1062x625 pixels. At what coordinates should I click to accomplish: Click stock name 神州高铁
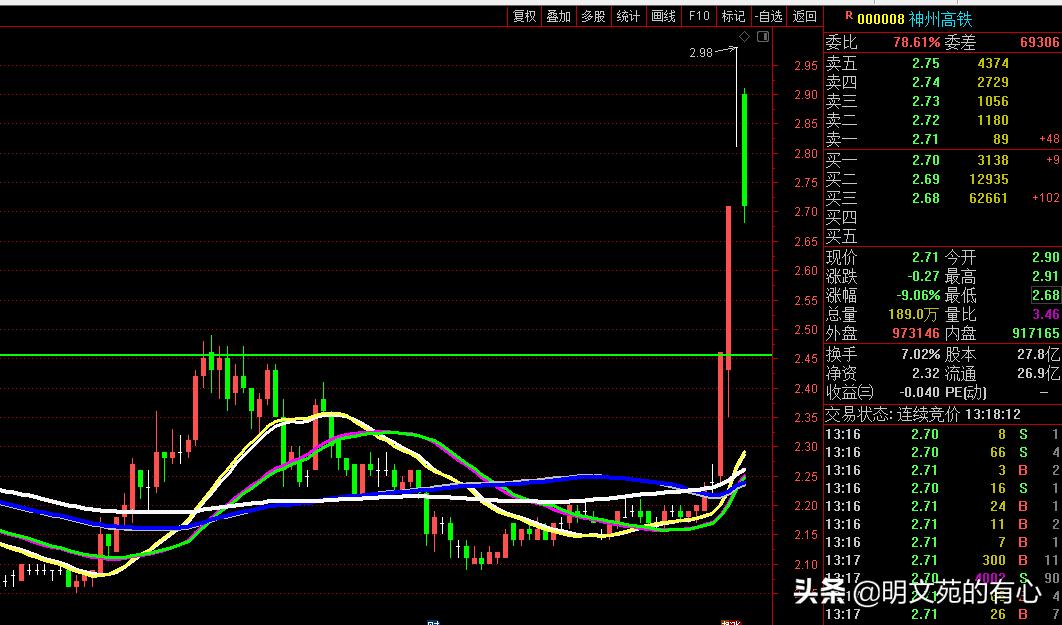[940, 19]
